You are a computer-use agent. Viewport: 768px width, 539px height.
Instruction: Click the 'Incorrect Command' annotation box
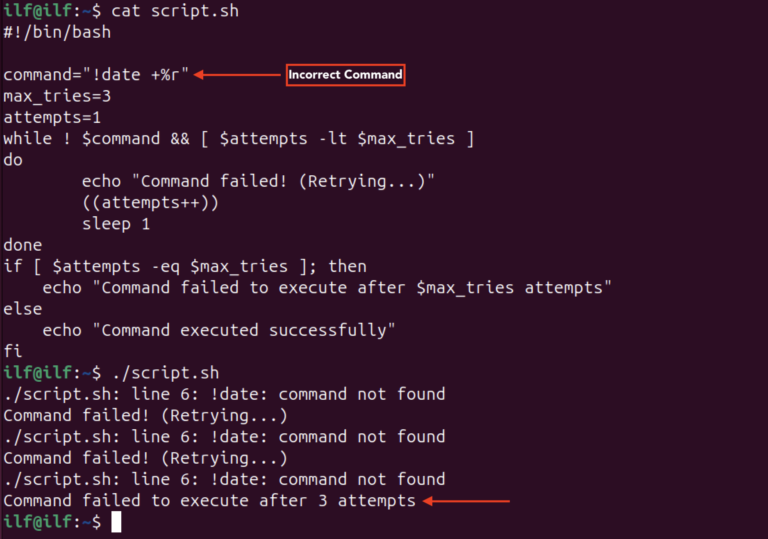345,75
